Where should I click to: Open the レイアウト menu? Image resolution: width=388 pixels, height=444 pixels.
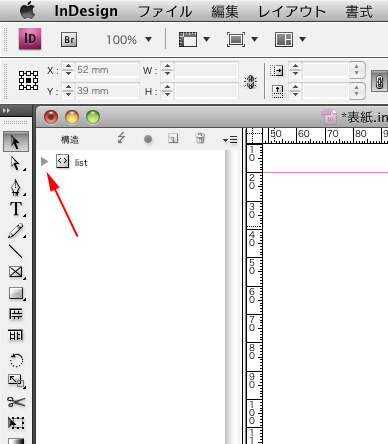[x=292, y=12]
